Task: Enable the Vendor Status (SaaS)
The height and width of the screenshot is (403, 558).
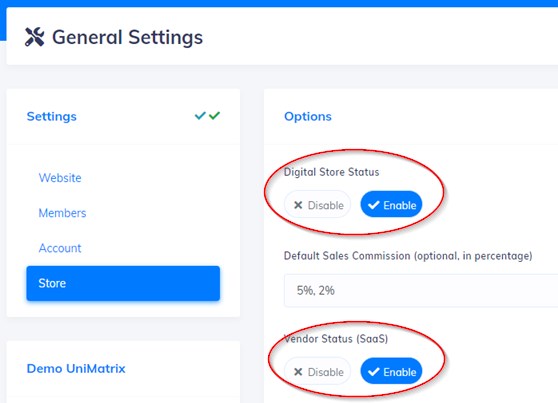Action: click(391, 371)
